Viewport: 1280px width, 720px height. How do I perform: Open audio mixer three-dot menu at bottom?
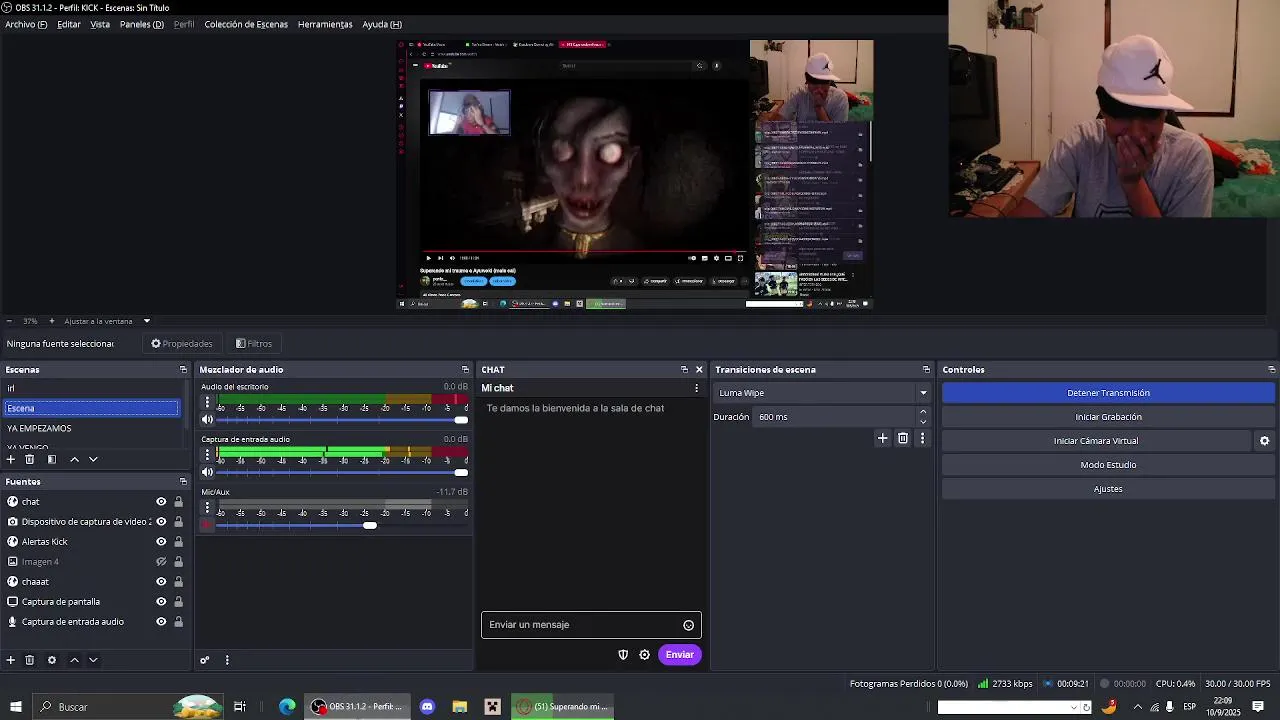[227, 660]
